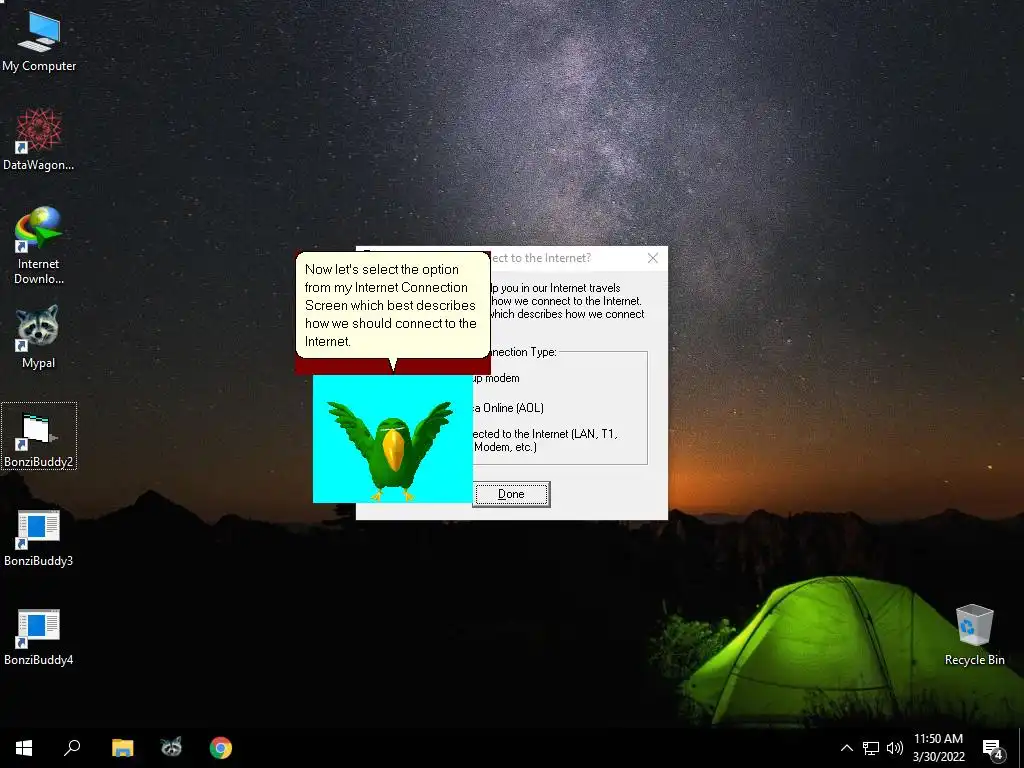Select the BonziBuddy3 desktop shortcut
The width and height of the screenshot is (1024, 768).
(x=39, y=538)
